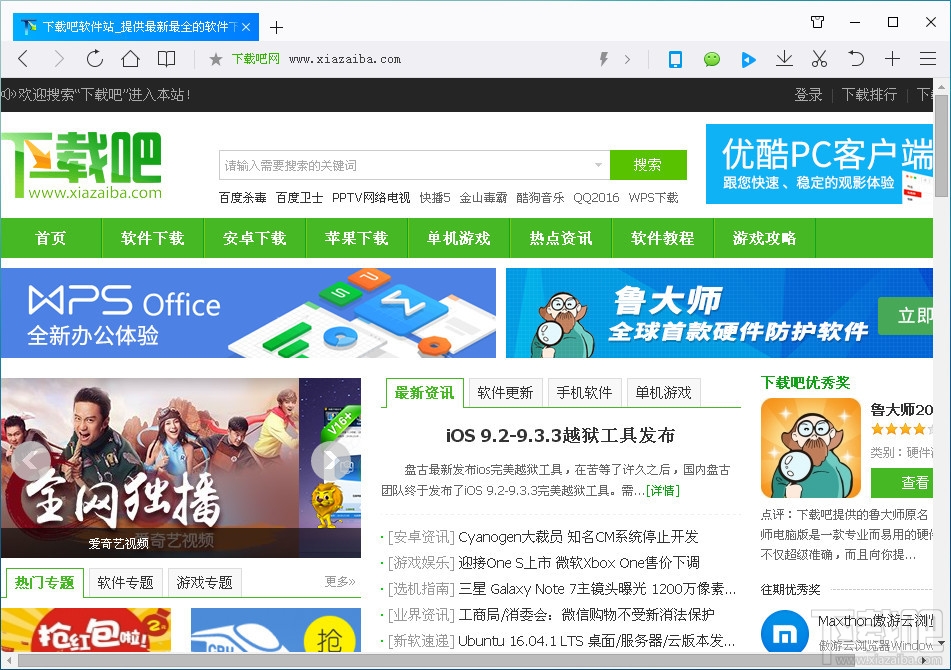
Task: Reopen closed tab via the undo arrow icon
Action: (855, 59)
